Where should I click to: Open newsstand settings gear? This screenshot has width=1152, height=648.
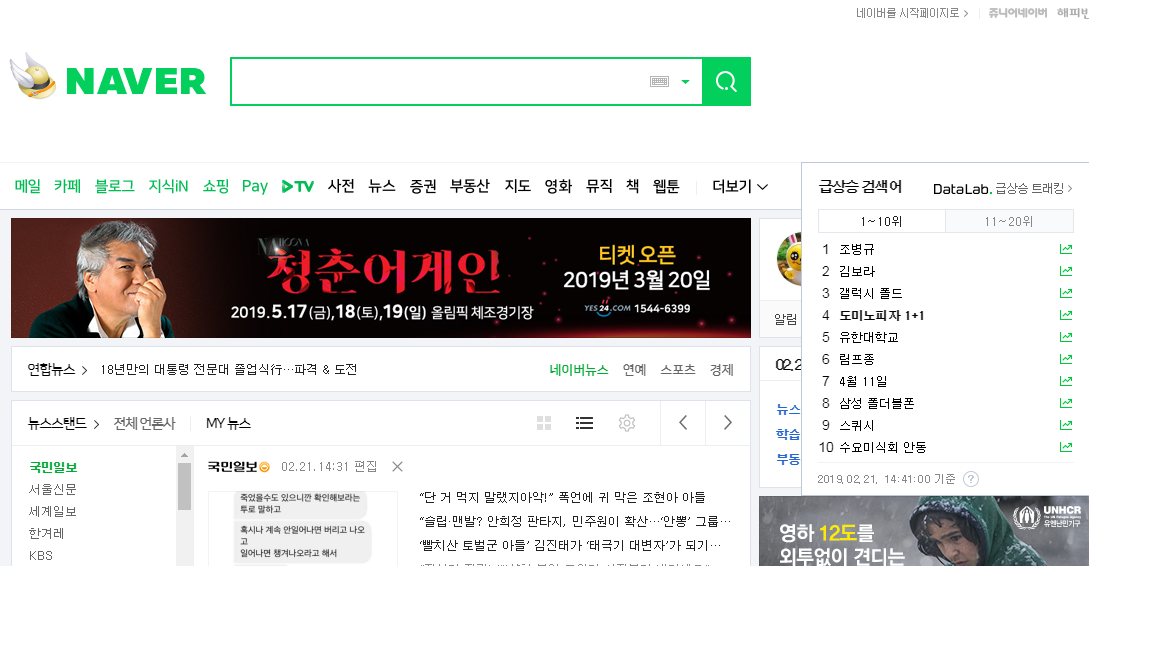tap(627, 423)
